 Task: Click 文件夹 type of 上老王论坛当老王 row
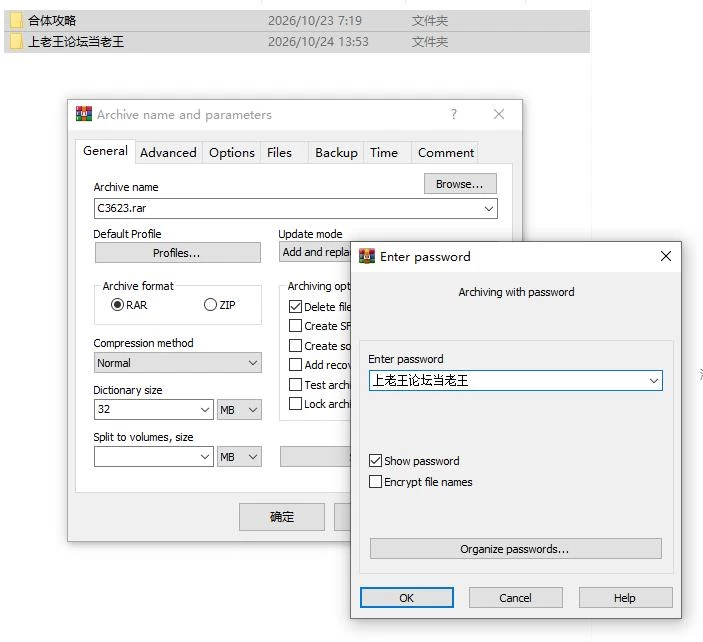pyautogui.click(x=430, y=42)
